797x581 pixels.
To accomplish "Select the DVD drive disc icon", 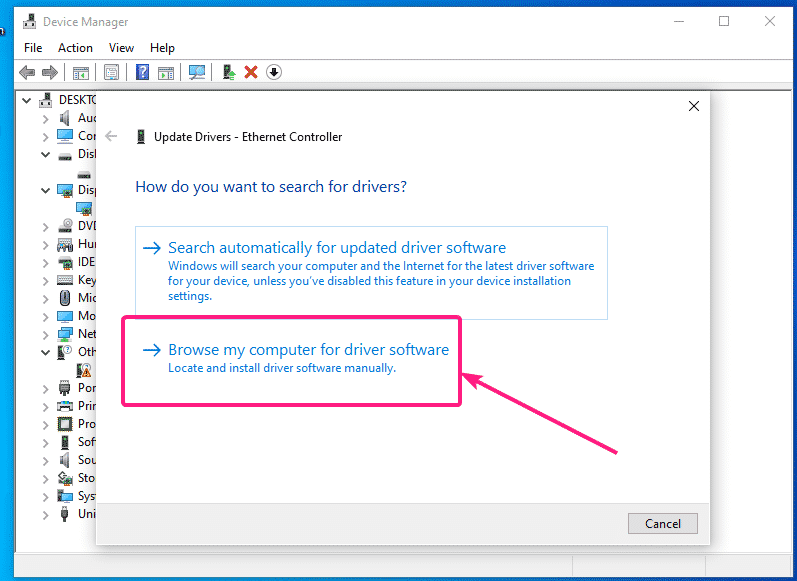I will 65,226.
